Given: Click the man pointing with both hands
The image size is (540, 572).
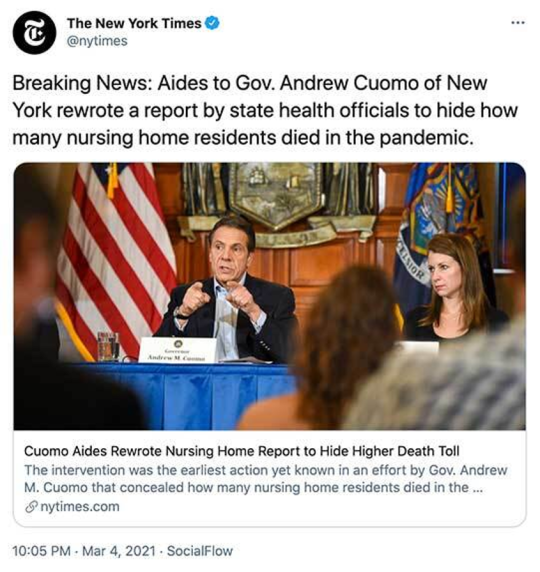Looking at the screenshot, I should (229, 292).
